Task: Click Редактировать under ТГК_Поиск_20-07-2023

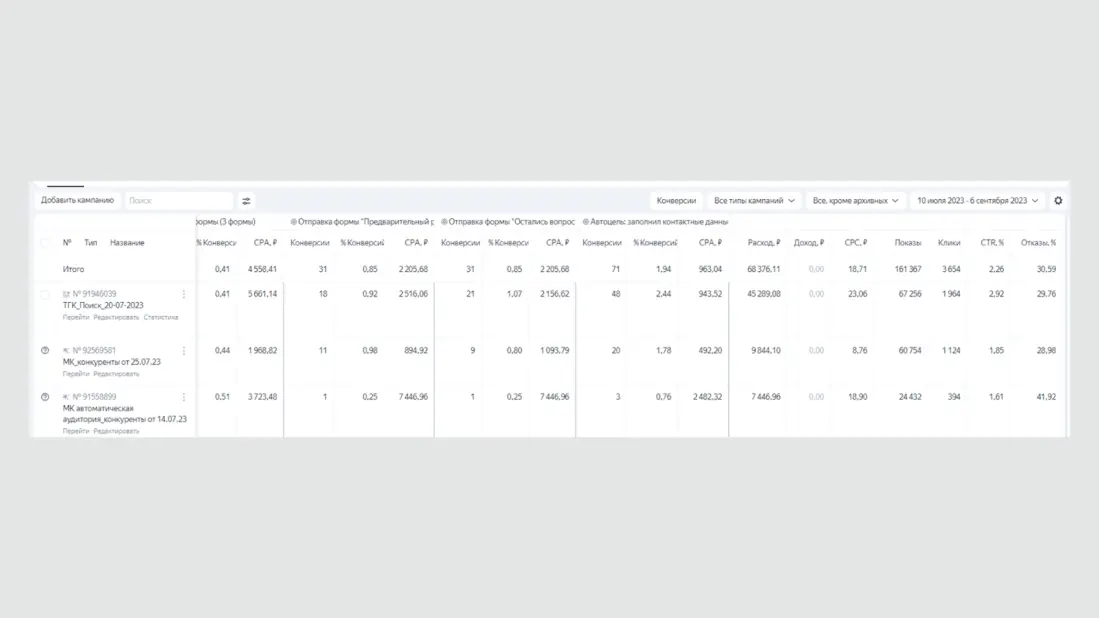Action: 116,317
